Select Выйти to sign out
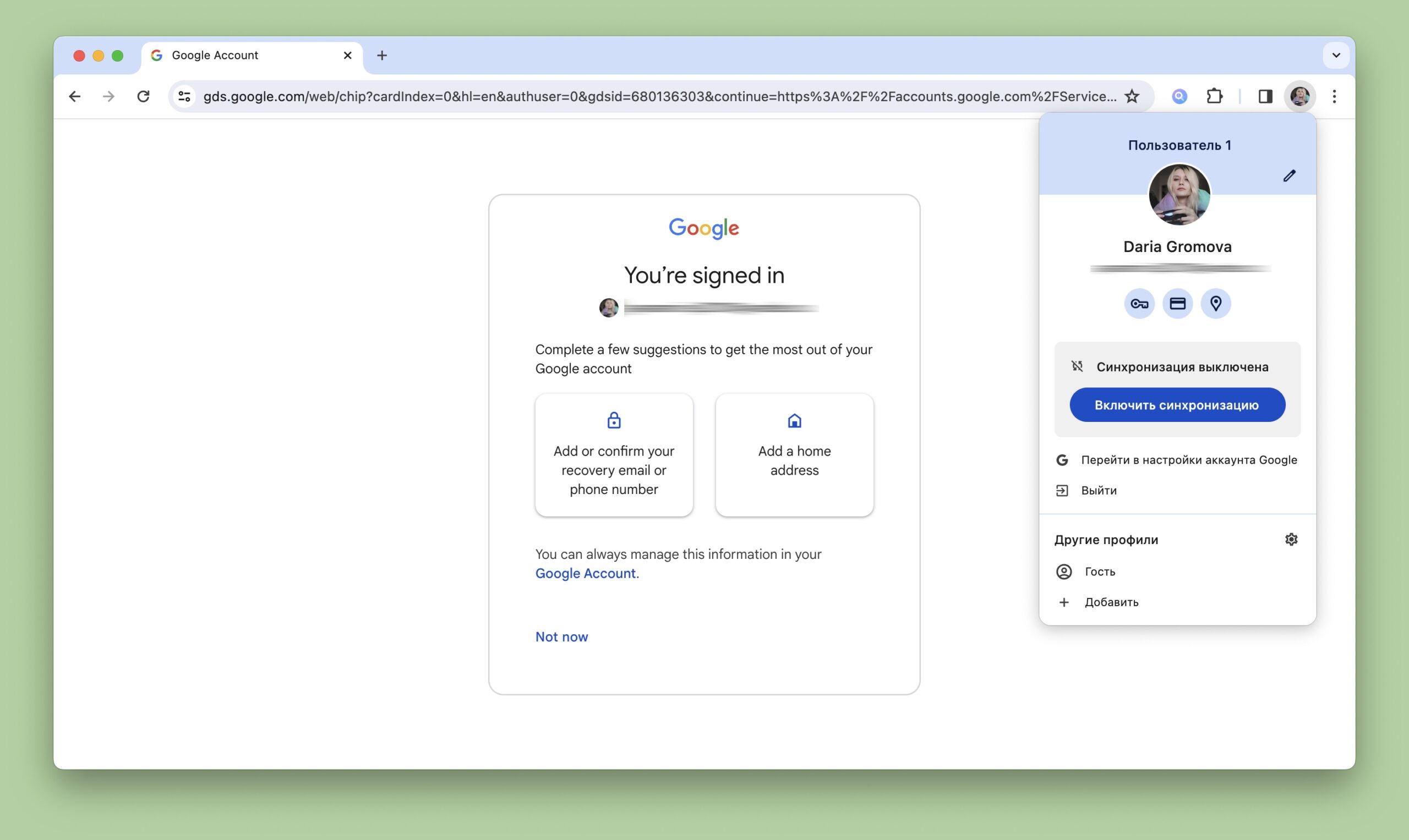1409x840 pixels. [1098, 490]
